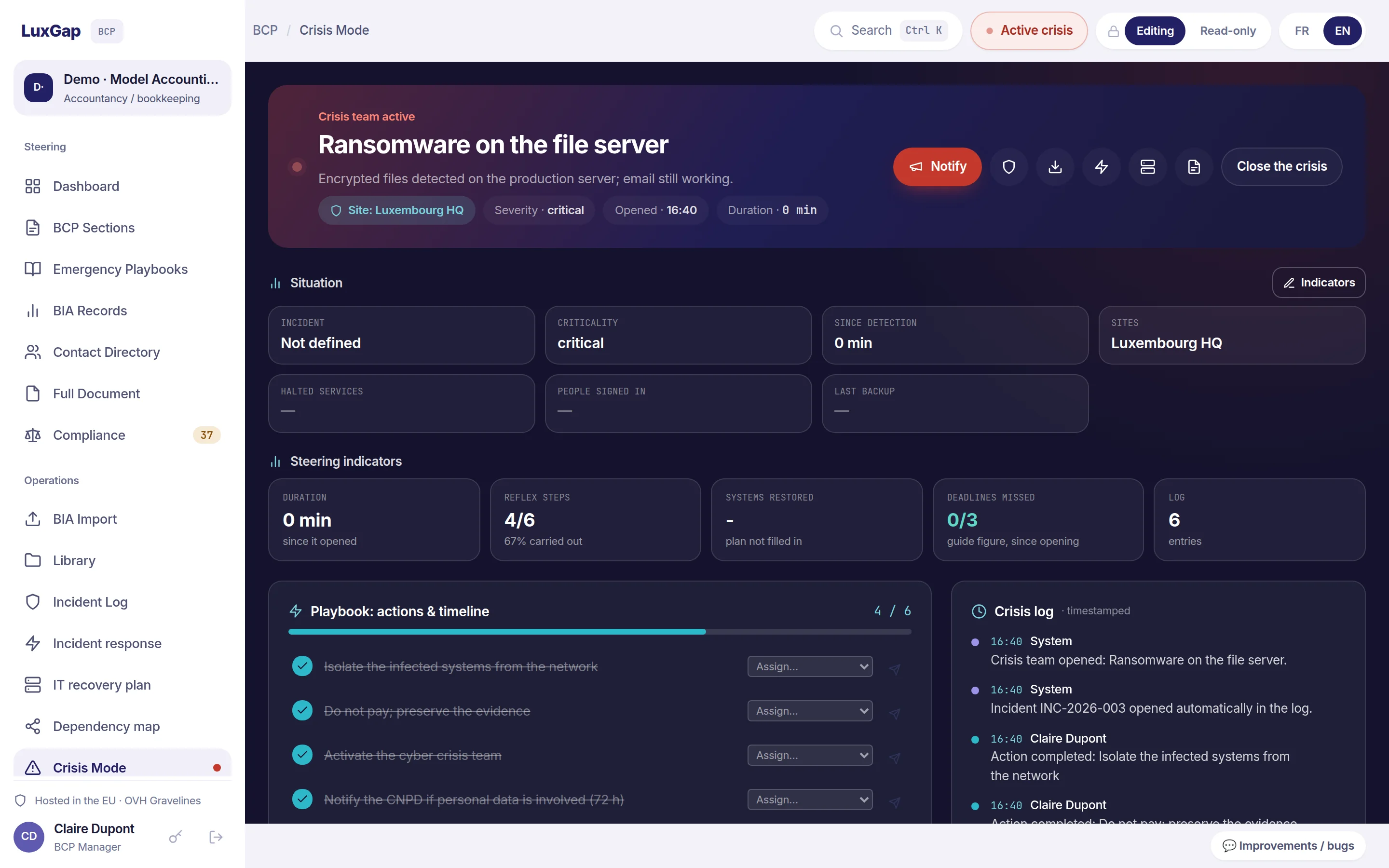Click the document icon in crisis header
Screen dimensions: 1389x868
[x=1194, y=166]
